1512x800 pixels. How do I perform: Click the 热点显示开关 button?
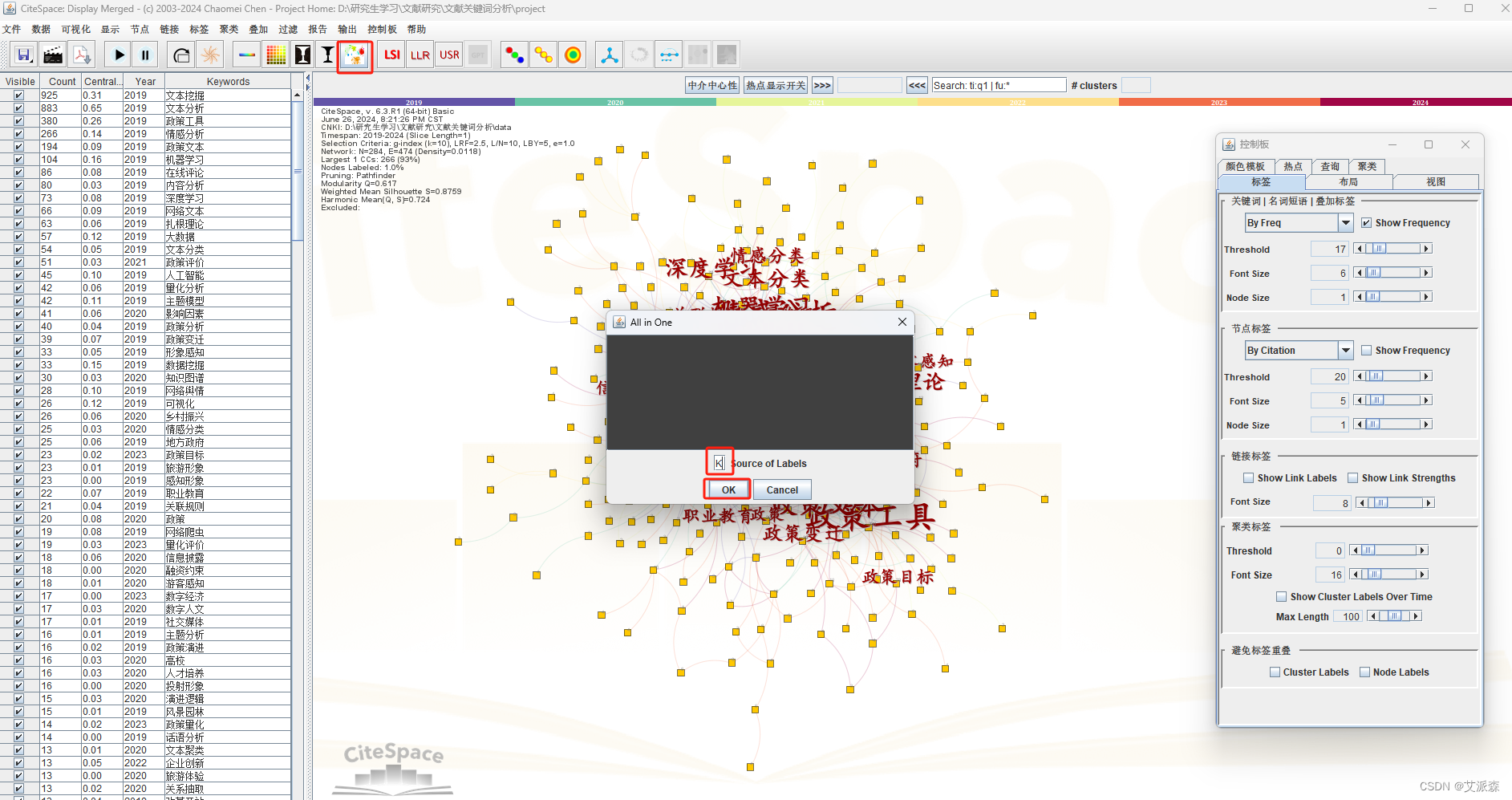coord(776,85)
